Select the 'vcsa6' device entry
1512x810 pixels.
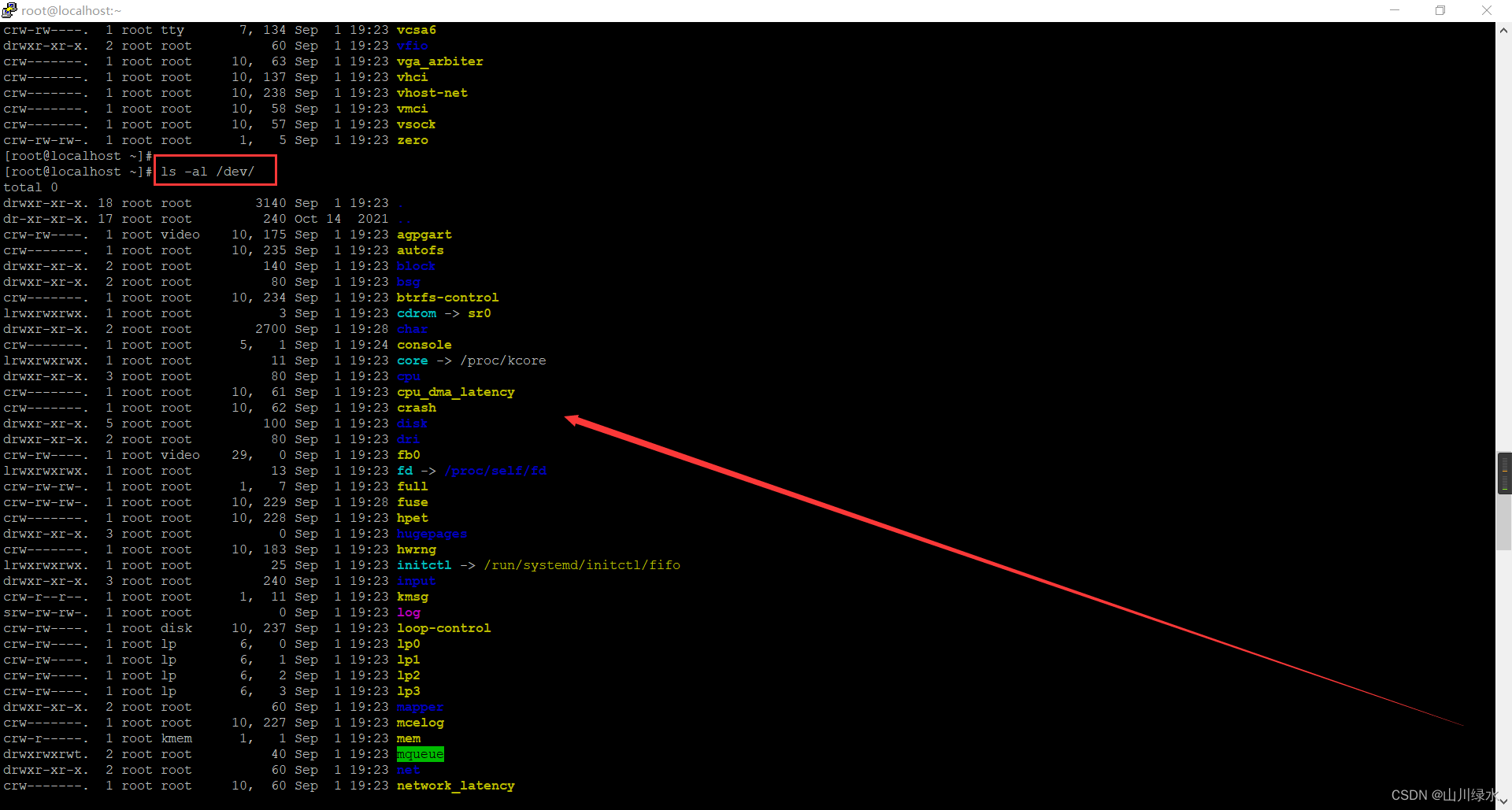pyautogui.click(x=417, y=30)
